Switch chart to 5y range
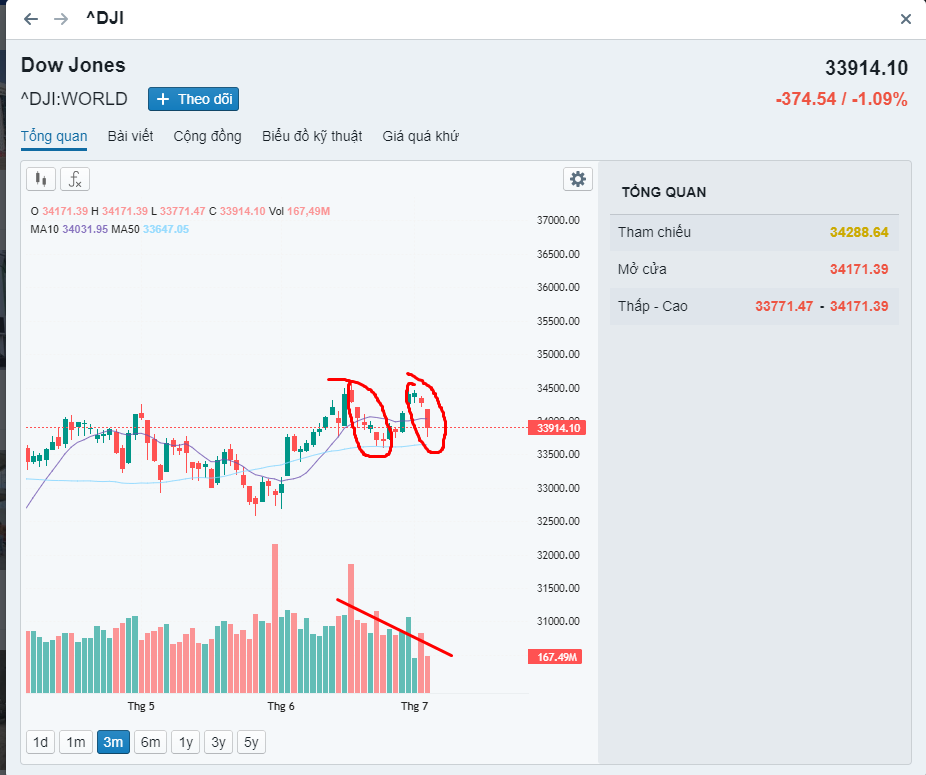926x775 pixels. point(251,742)
